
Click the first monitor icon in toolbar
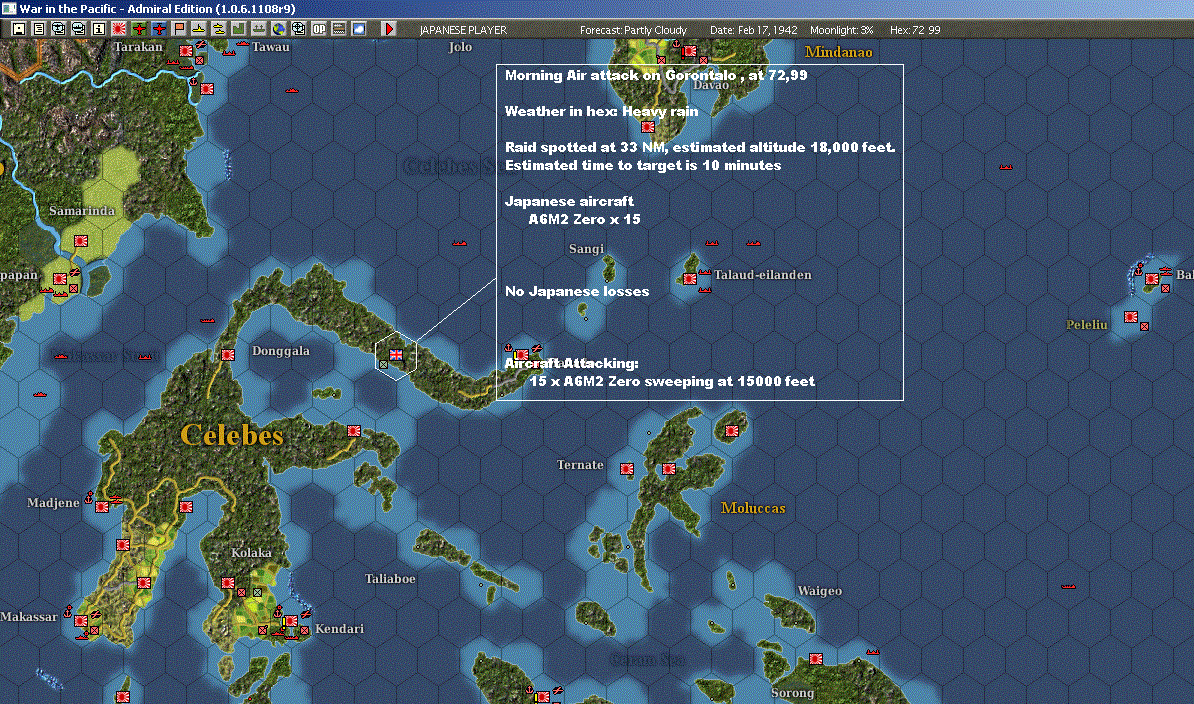click(x=59, y=29)
